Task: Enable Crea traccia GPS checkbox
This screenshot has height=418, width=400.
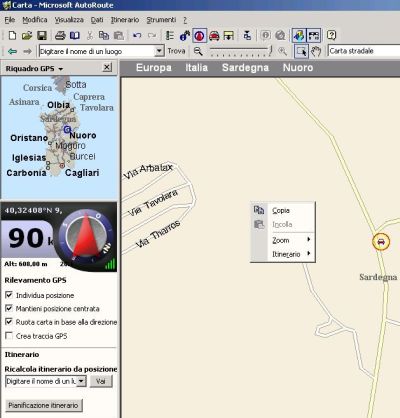Action: pyautogui.click(x=9, y=336)
